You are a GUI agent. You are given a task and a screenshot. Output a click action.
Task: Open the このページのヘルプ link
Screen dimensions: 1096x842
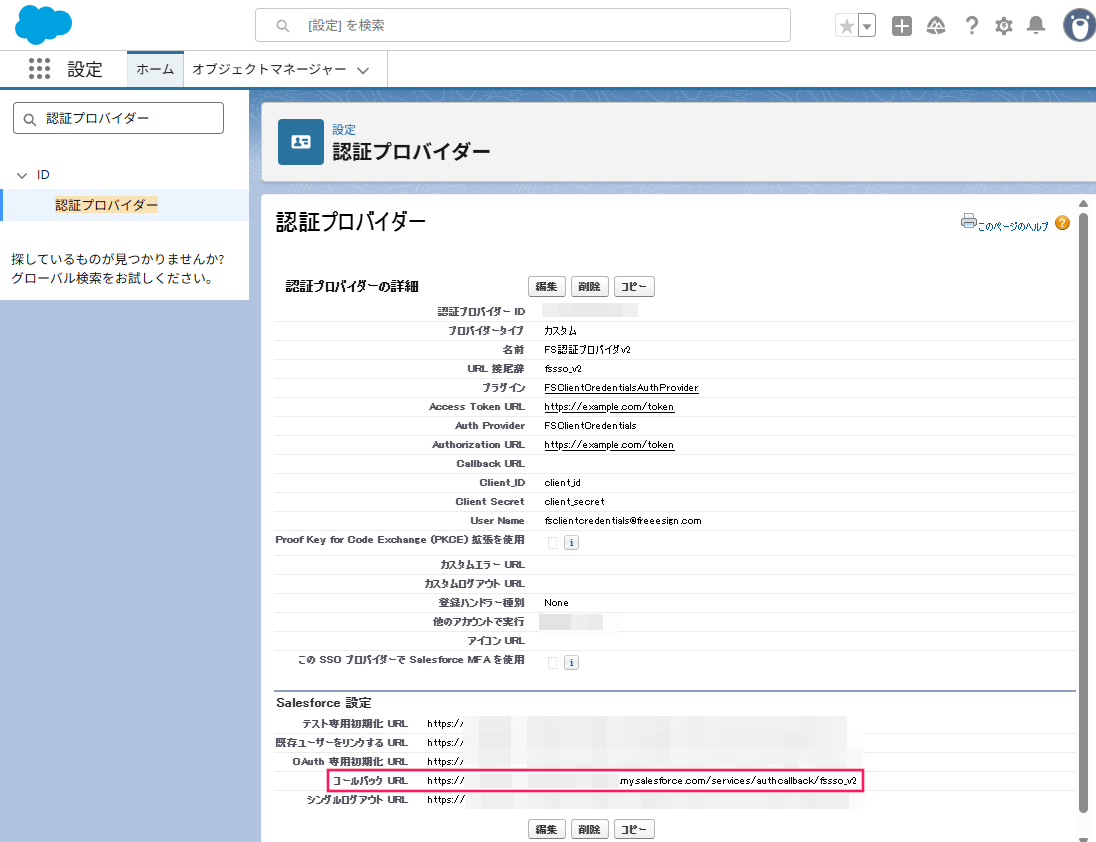(1012, 226)
